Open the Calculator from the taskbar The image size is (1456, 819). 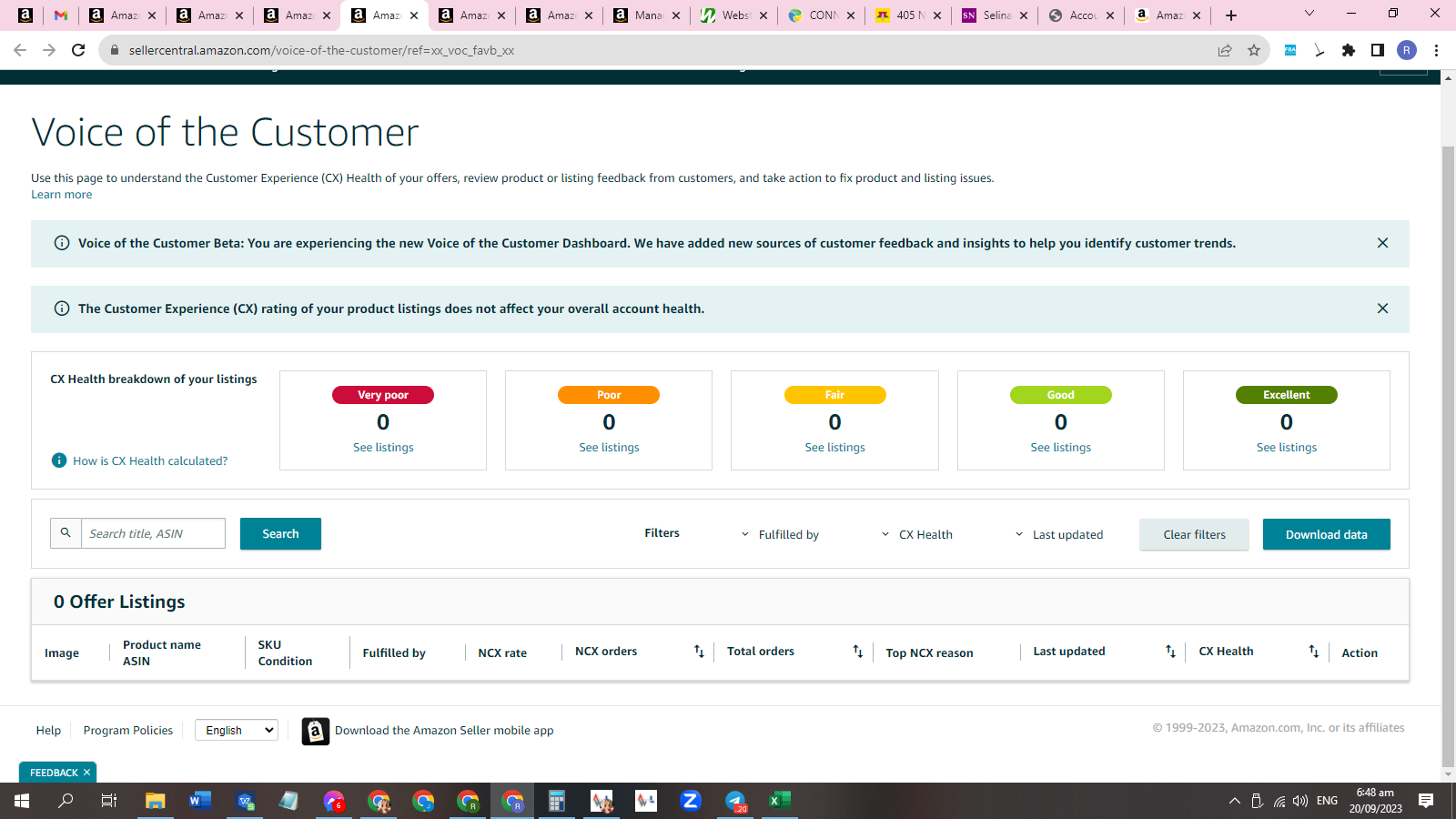(557, 801)
